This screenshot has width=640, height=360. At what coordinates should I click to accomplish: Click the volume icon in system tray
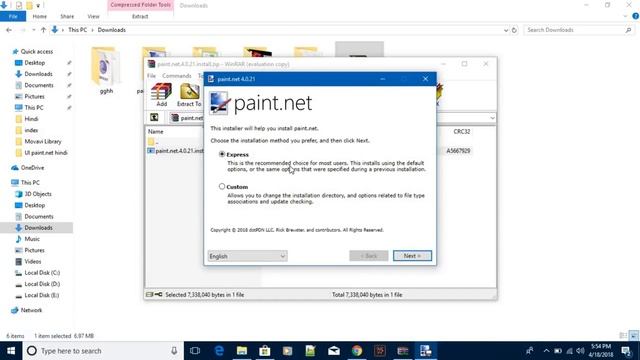580,351
